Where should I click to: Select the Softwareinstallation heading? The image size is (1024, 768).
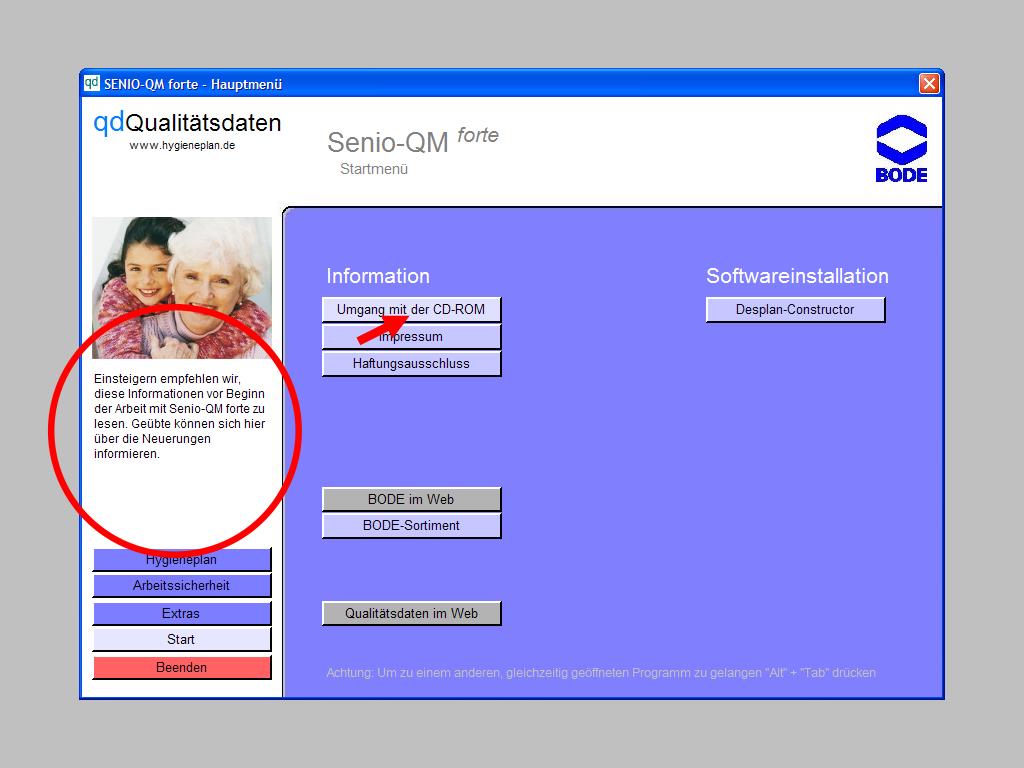coord(797,276)
